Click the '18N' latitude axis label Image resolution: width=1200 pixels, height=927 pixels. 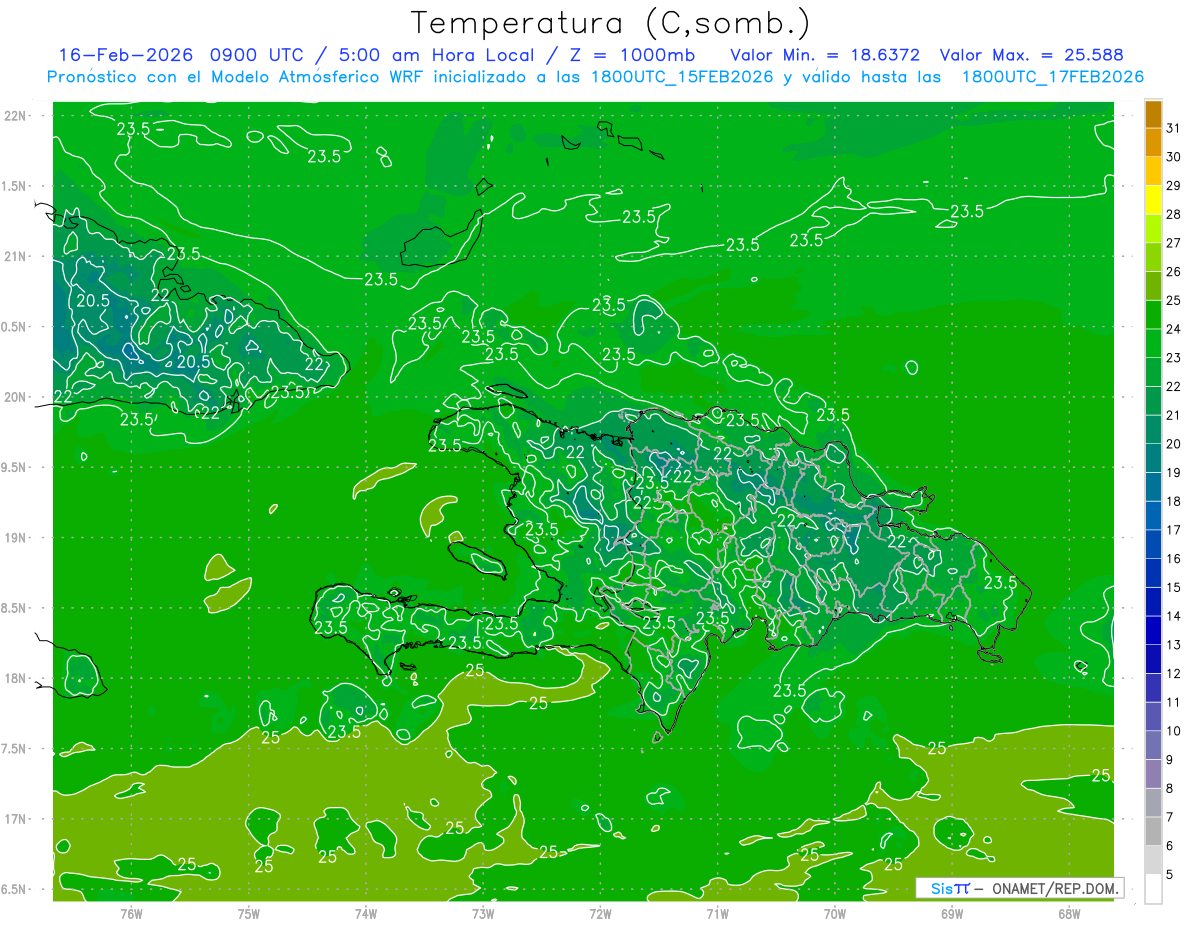[x=14, y=679]
